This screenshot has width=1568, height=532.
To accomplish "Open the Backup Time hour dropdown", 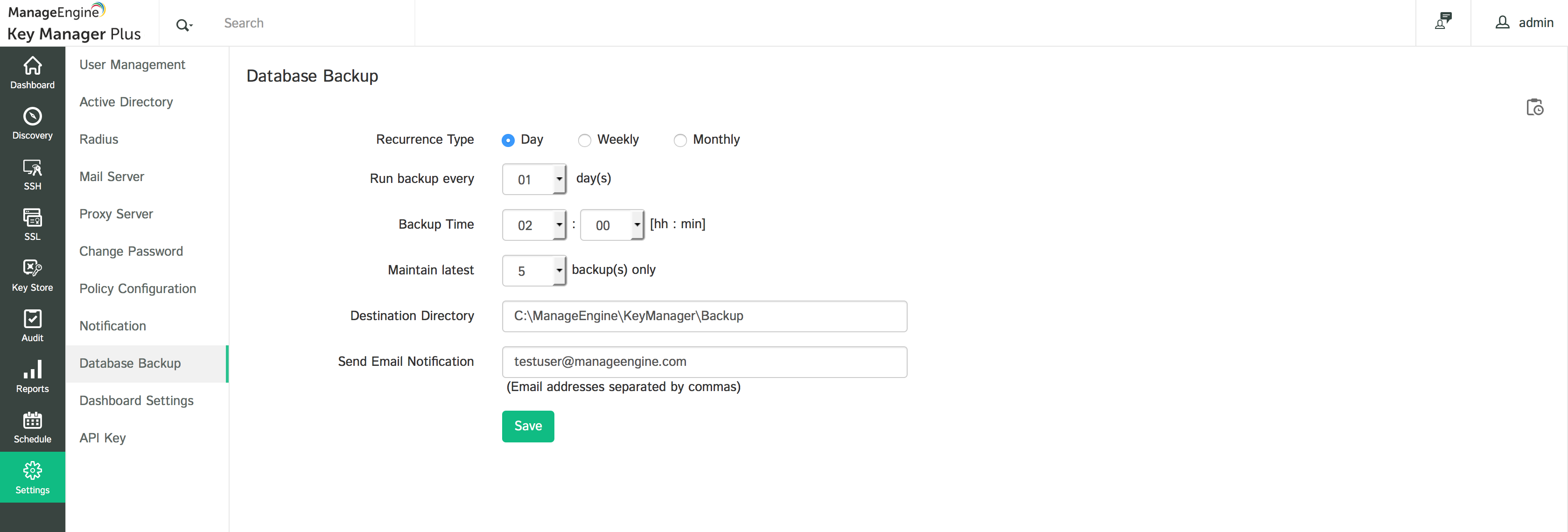I will pyautogui.click(x=534, y=224).
